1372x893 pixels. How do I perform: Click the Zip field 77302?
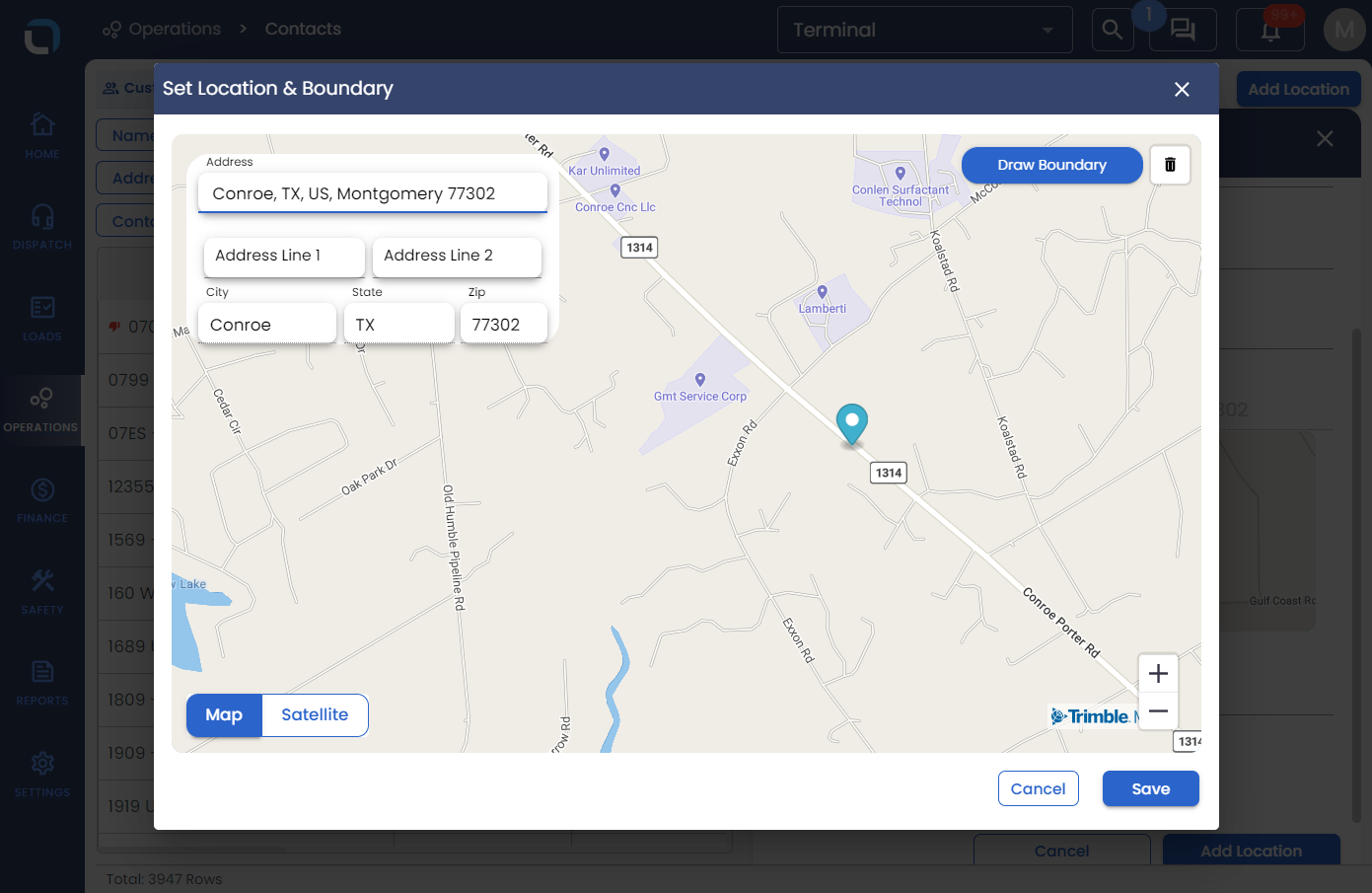pos(504,325)
